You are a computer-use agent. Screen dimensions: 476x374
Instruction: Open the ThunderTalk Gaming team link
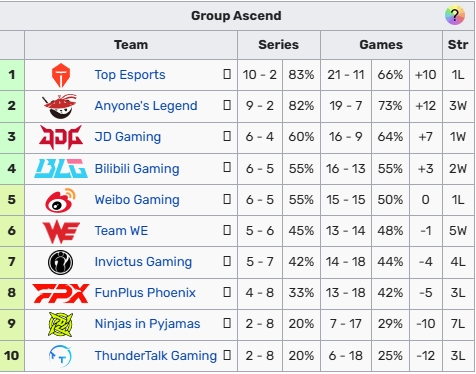[x=156, y=355]
